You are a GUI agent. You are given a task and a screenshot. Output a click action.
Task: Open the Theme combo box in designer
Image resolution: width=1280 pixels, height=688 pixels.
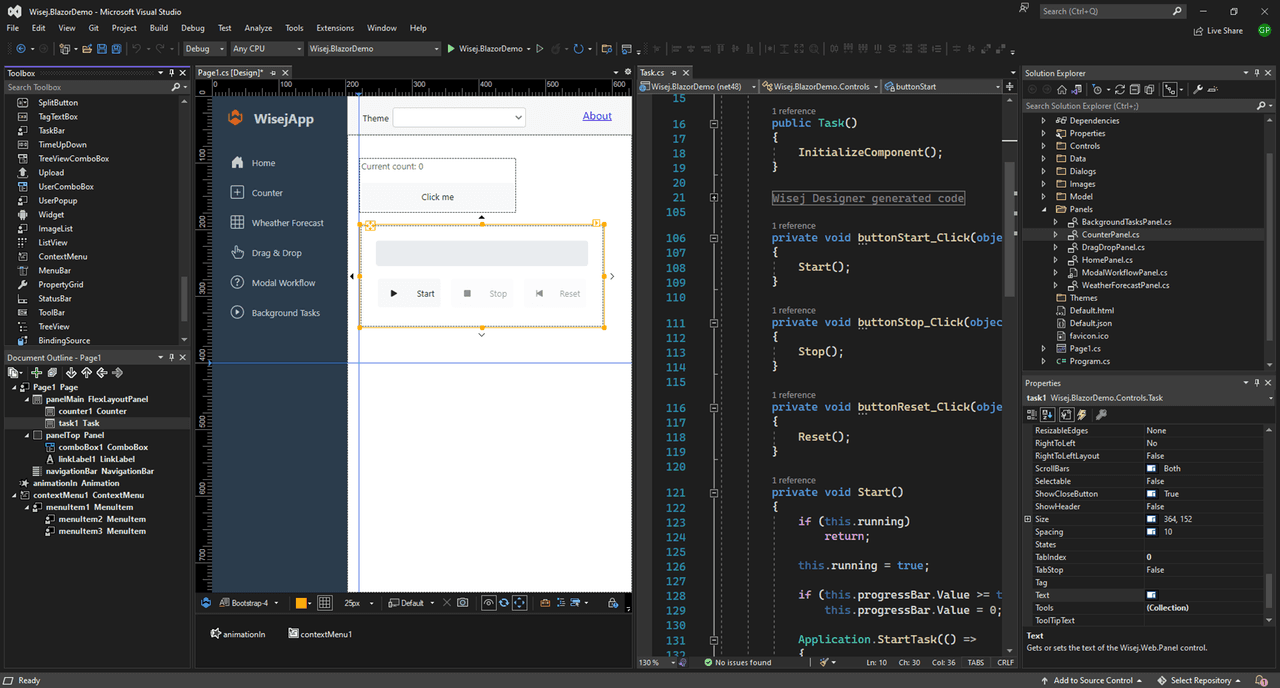coord(459,117)
